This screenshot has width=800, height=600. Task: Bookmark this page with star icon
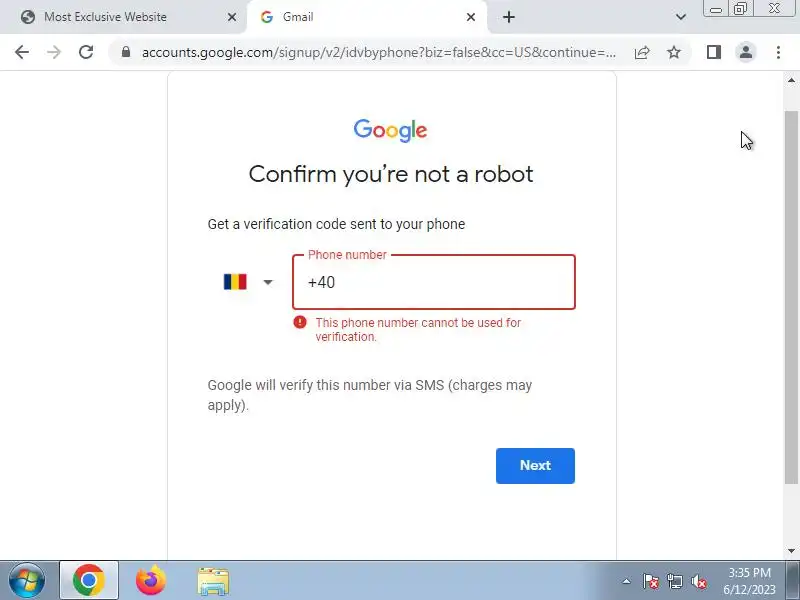(x=674, y=52)
